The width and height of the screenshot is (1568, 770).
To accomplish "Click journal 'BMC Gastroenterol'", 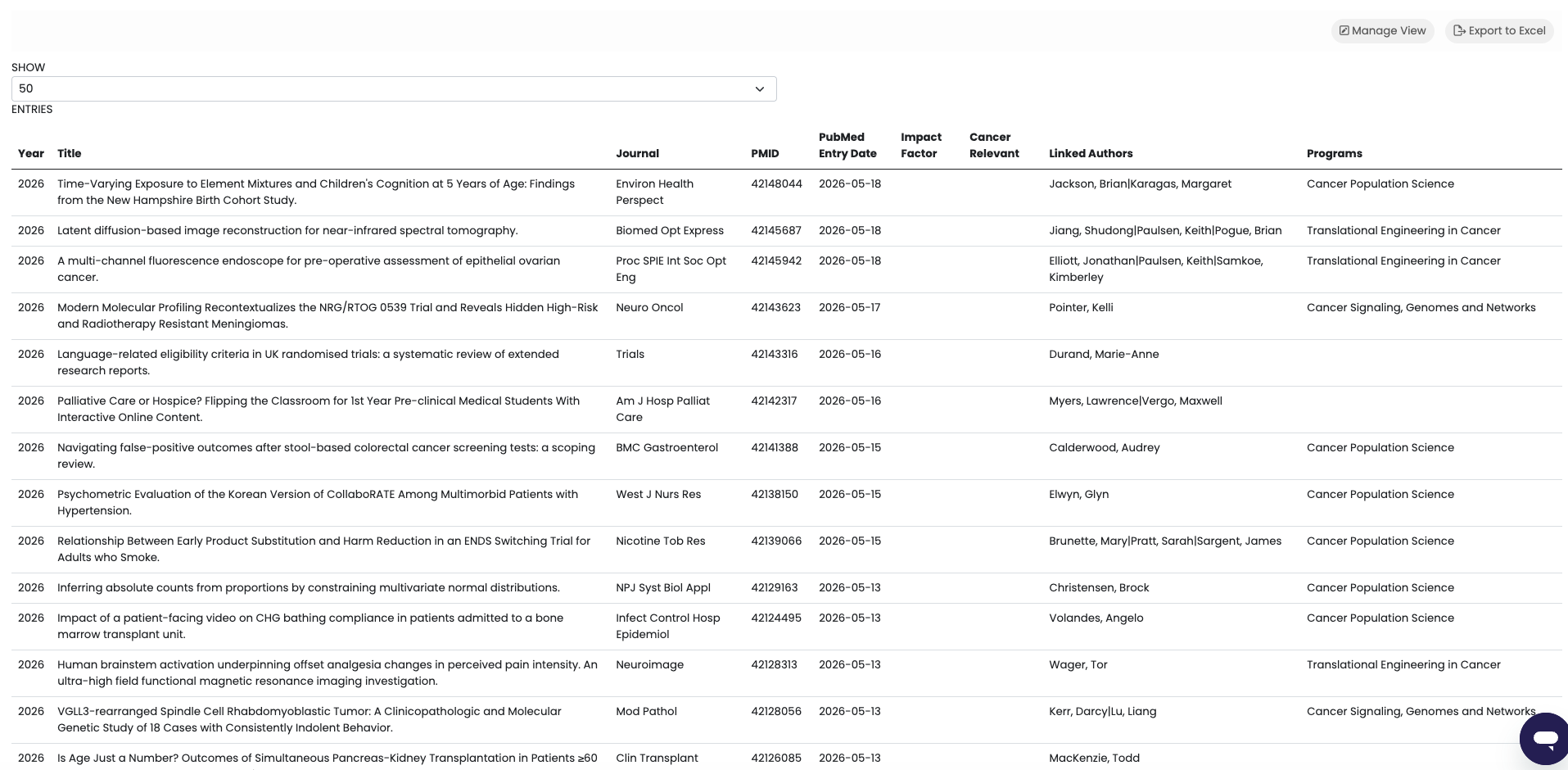I will click(667, 447).
